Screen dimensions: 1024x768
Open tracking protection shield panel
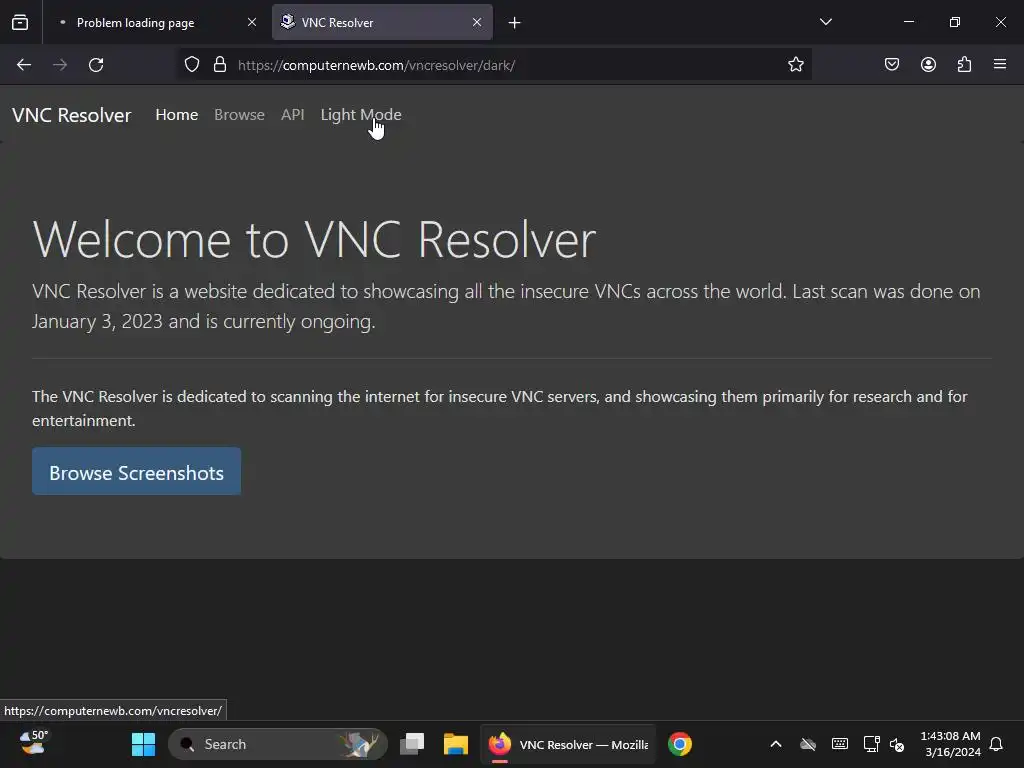click(191, 65)
